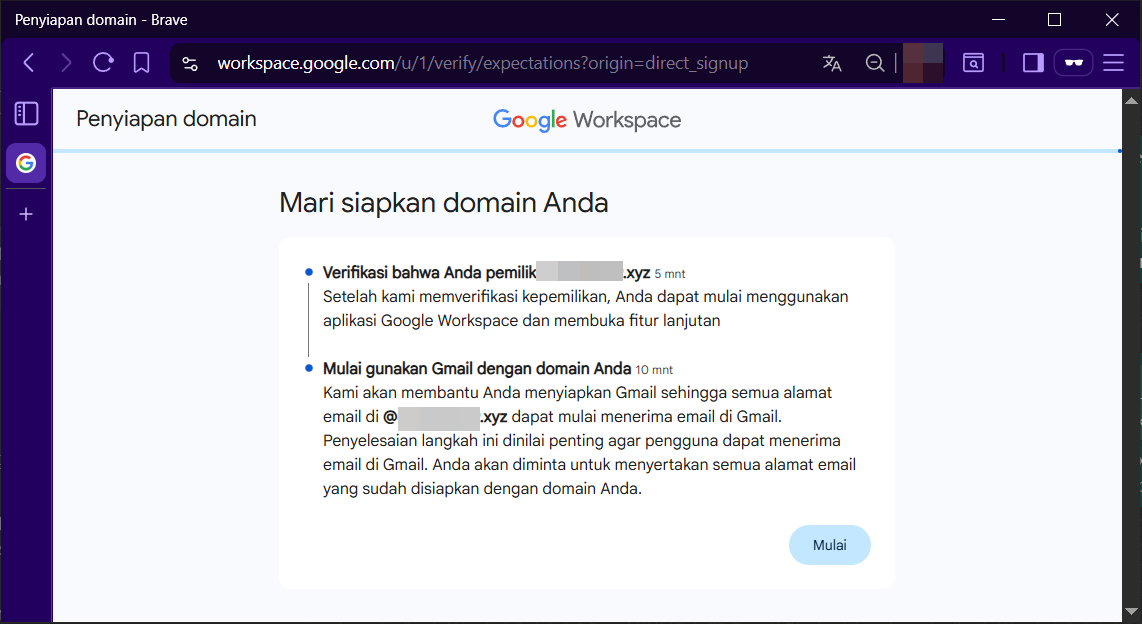Click the forward navigation arrow
1142x624 pixels.
(66, 63)
